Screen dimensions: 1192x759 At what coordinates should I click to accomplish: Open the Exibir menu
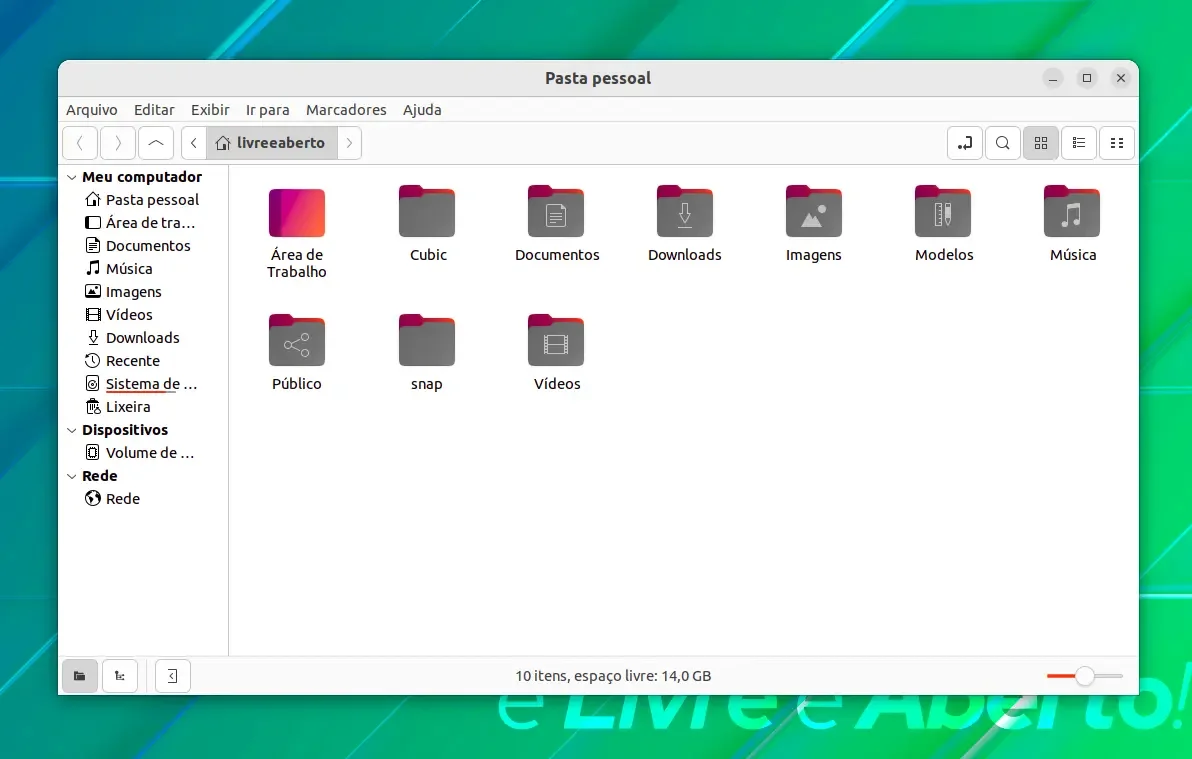(210, 110)
